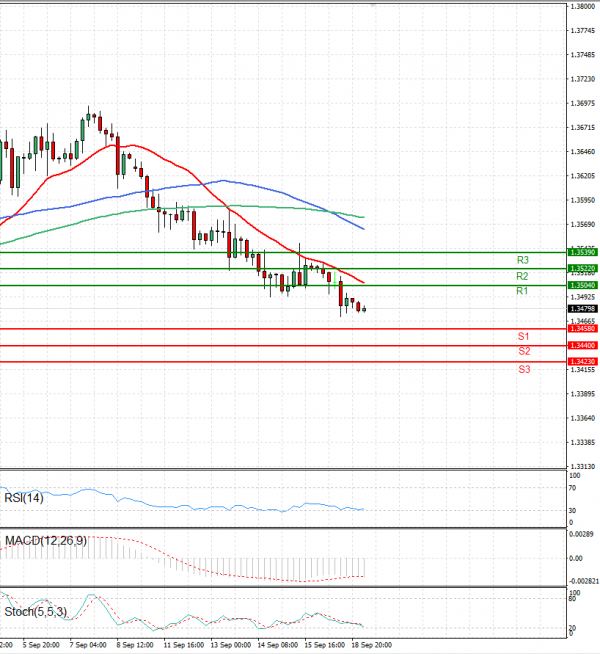Click the S3 support label

point(523,369)
